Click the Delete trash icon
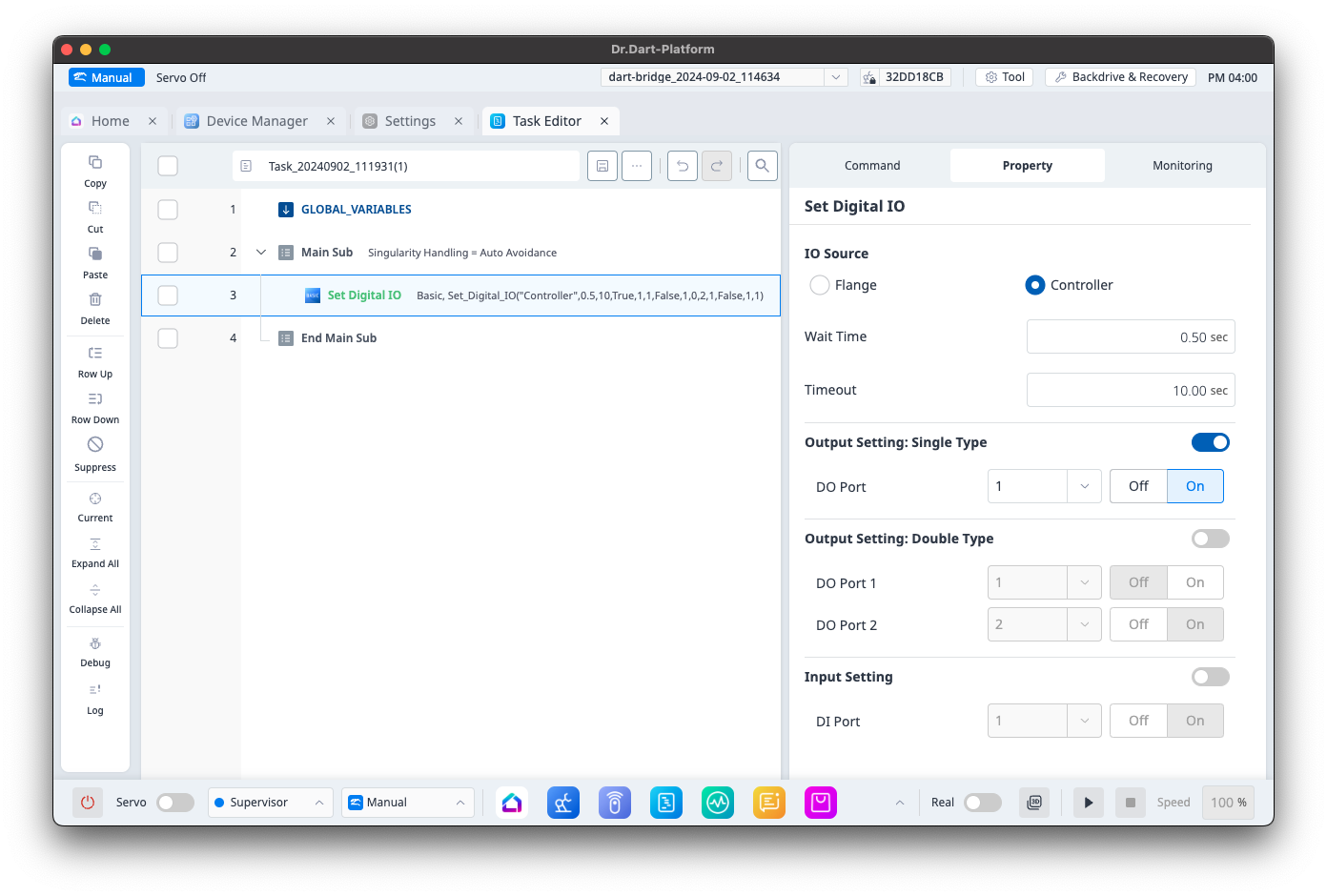The width and height of the screenshot is (1327, 896). pos(95,300)
